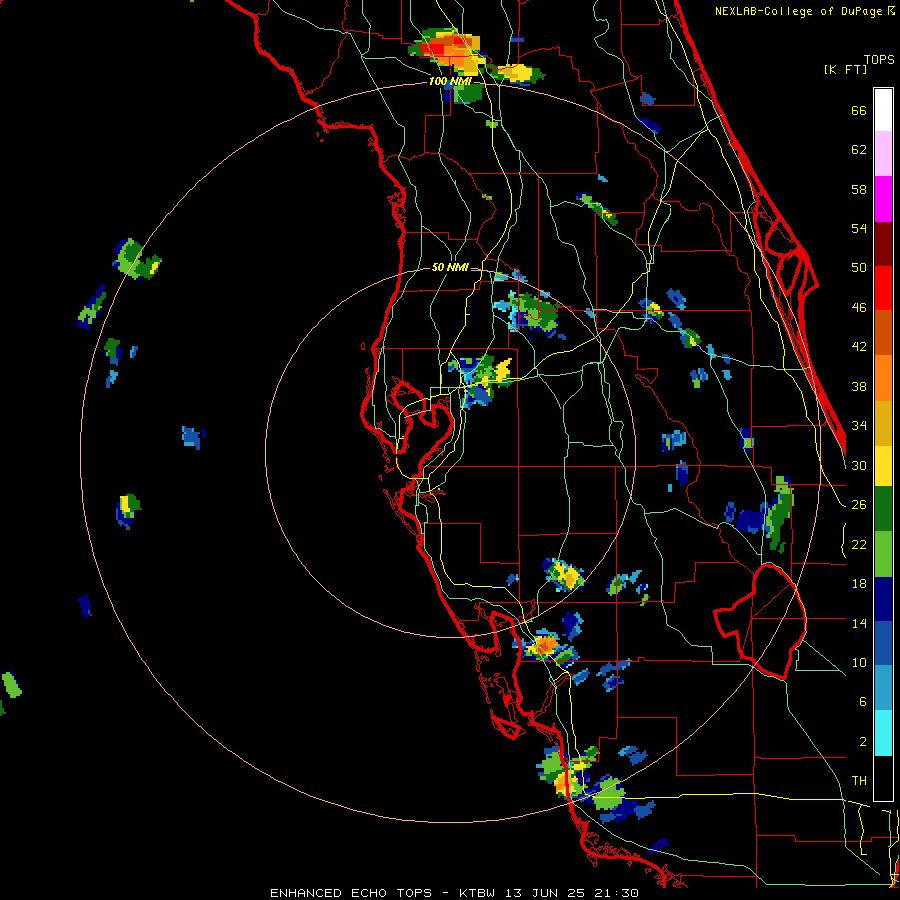
Task: Click the legend value 66
Action: (x=859, y=111)
